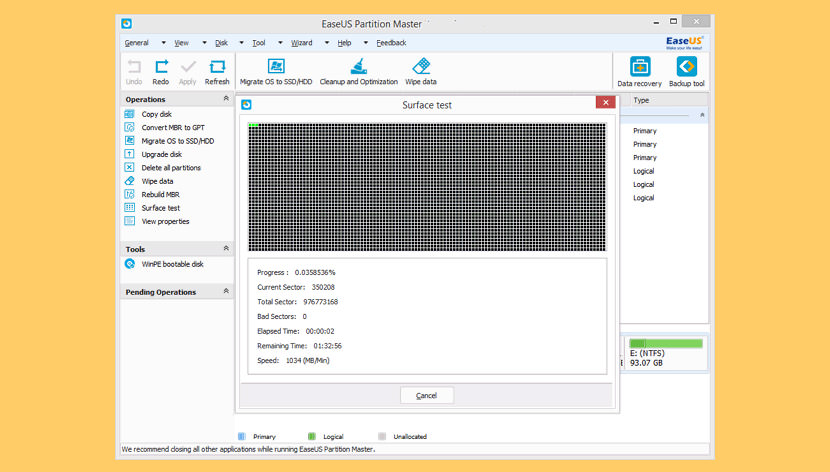830x472 pixels.
Task: Select Copy disk operation text
Action: (157, 114)
